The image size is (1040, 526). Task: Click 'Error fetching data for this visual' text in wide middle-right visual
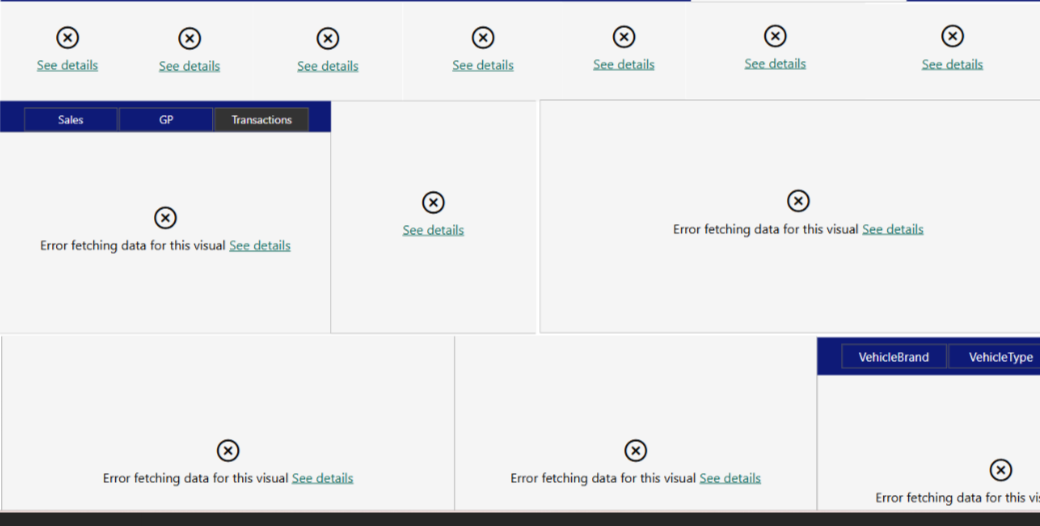click(x=765, y=230)
